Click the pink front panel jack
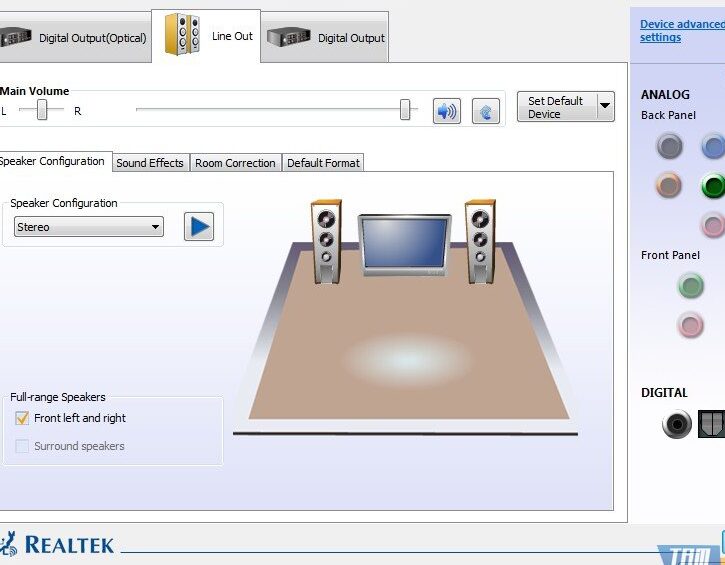 coord(690,325)
